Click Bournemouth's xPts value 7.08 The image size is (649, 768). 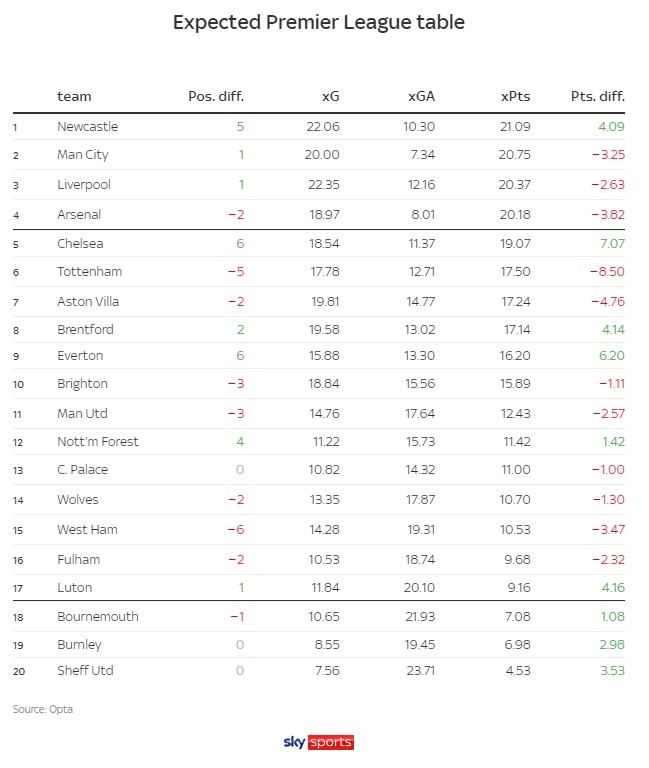(x=516, y=616)
